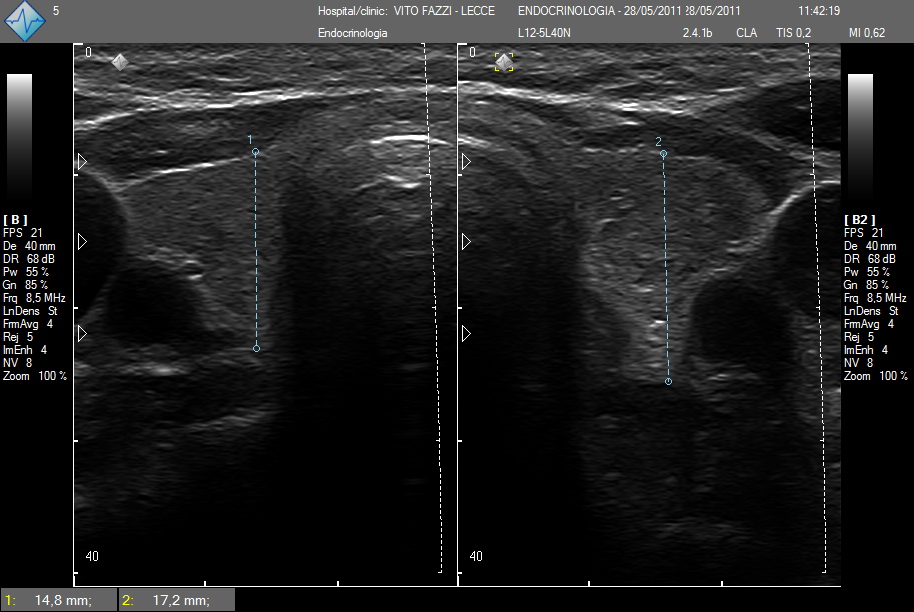Click "LnDens St" in the [B] panel

[30, 311]
